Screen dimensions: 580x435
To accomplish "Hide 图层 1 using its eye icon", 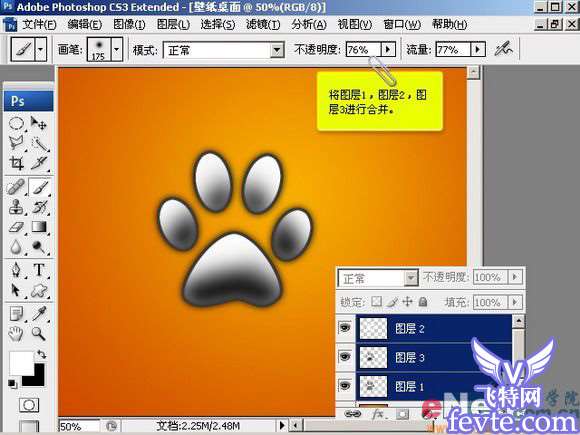I will tap(345, 386).
